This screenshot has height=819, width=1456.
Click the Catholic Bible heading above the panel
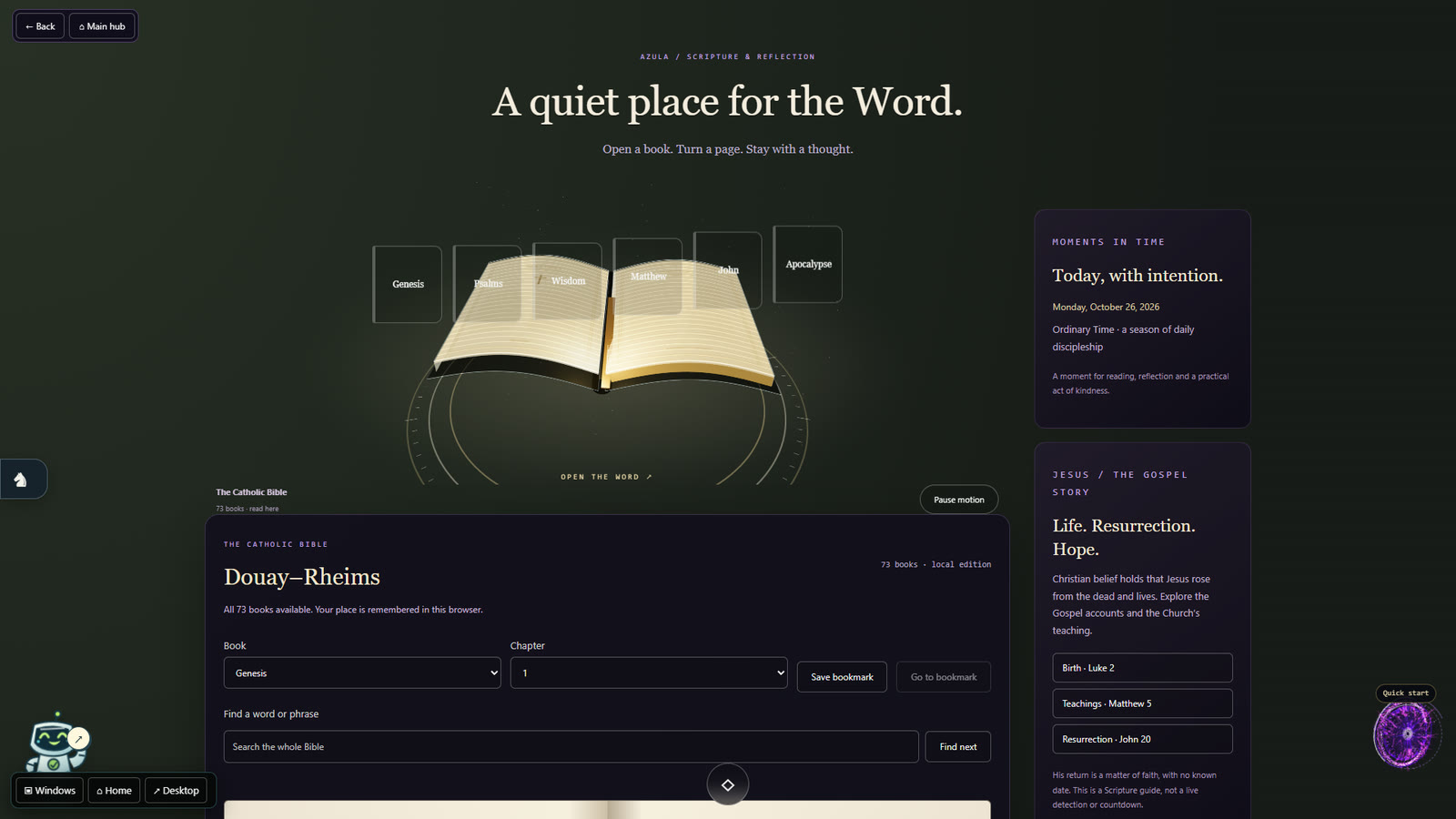coord(251,492)
